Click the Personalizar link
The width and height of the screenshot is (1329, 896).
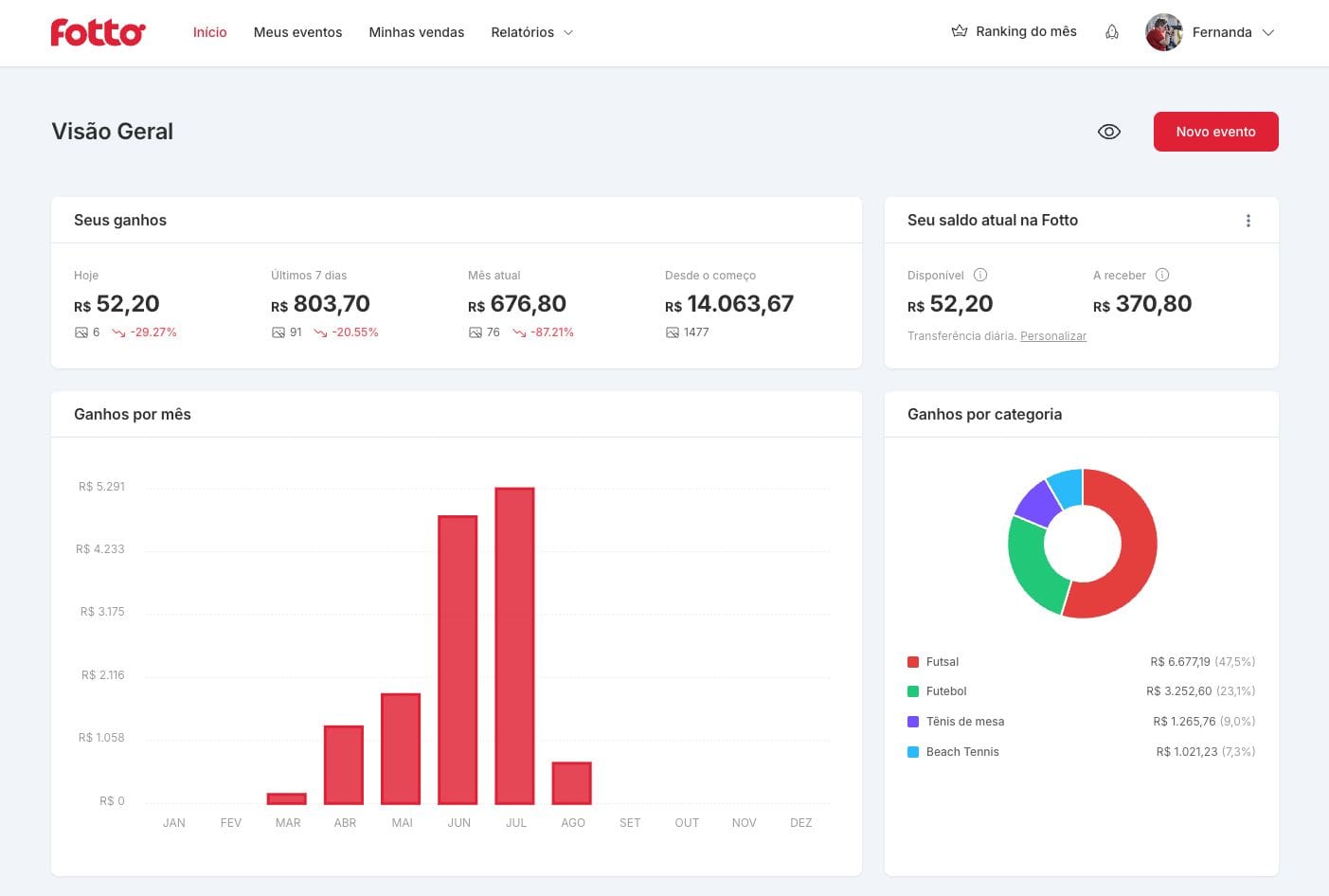pyautogui.click(x=1053, y=336)
